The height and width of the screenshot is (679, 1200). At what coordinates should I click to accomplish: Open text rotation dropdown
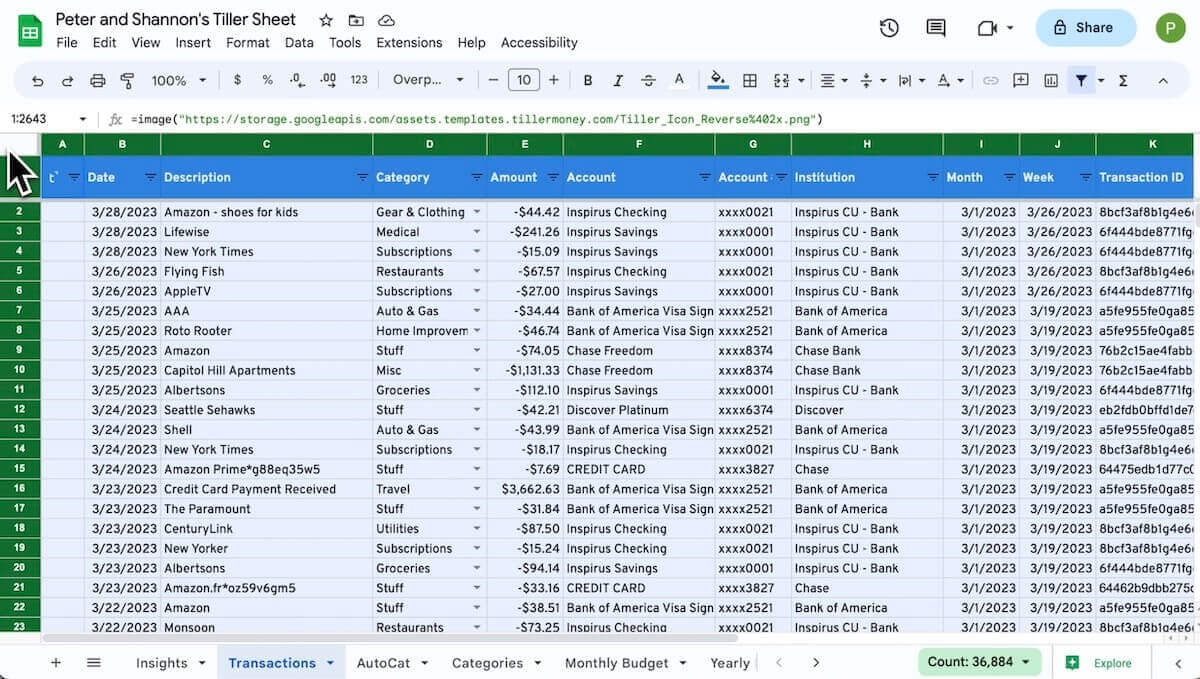point(951,80)
